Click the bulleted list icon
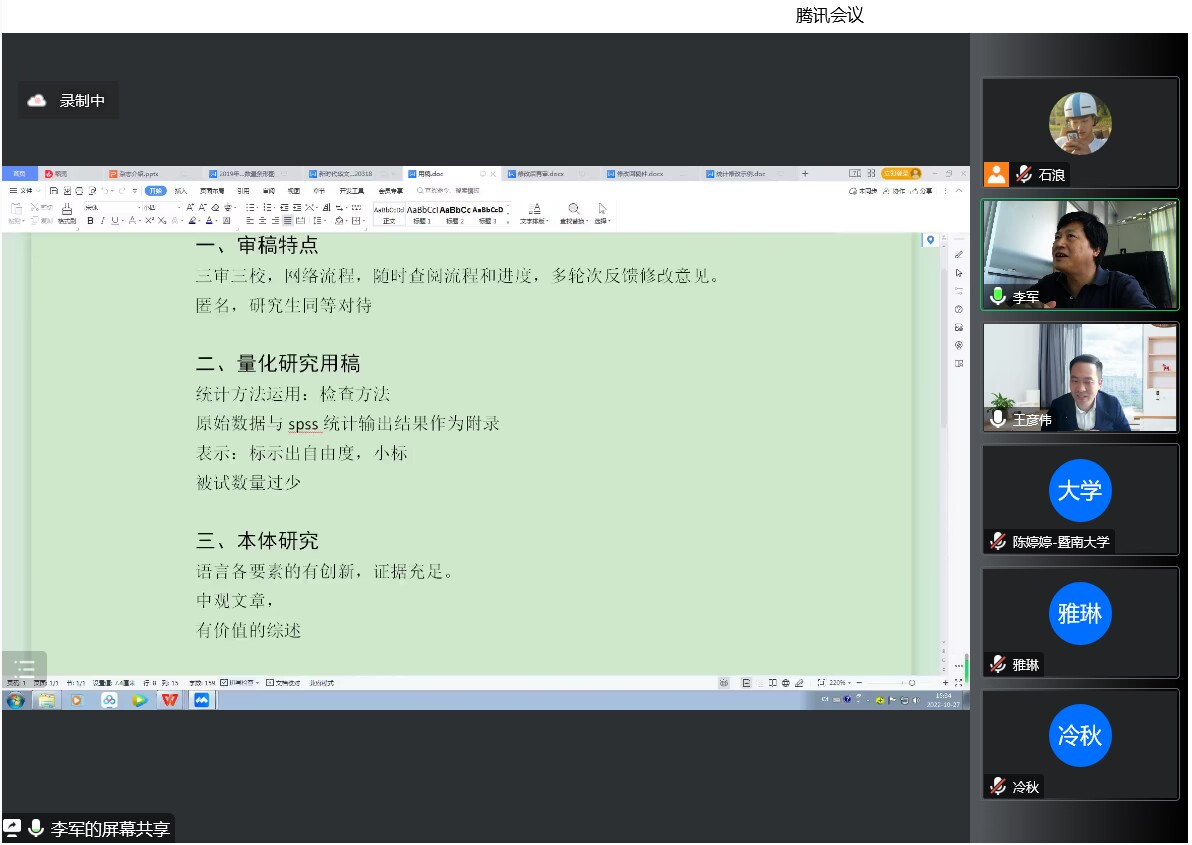Screen dimensions: 1192x845 point(250,207)
